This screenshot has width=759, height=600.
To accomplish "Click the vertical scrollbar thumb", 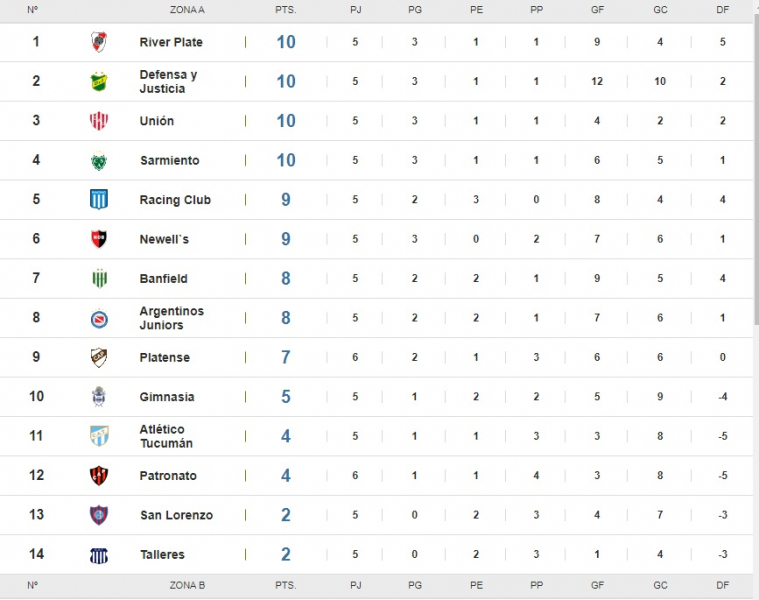I will 756,169.
